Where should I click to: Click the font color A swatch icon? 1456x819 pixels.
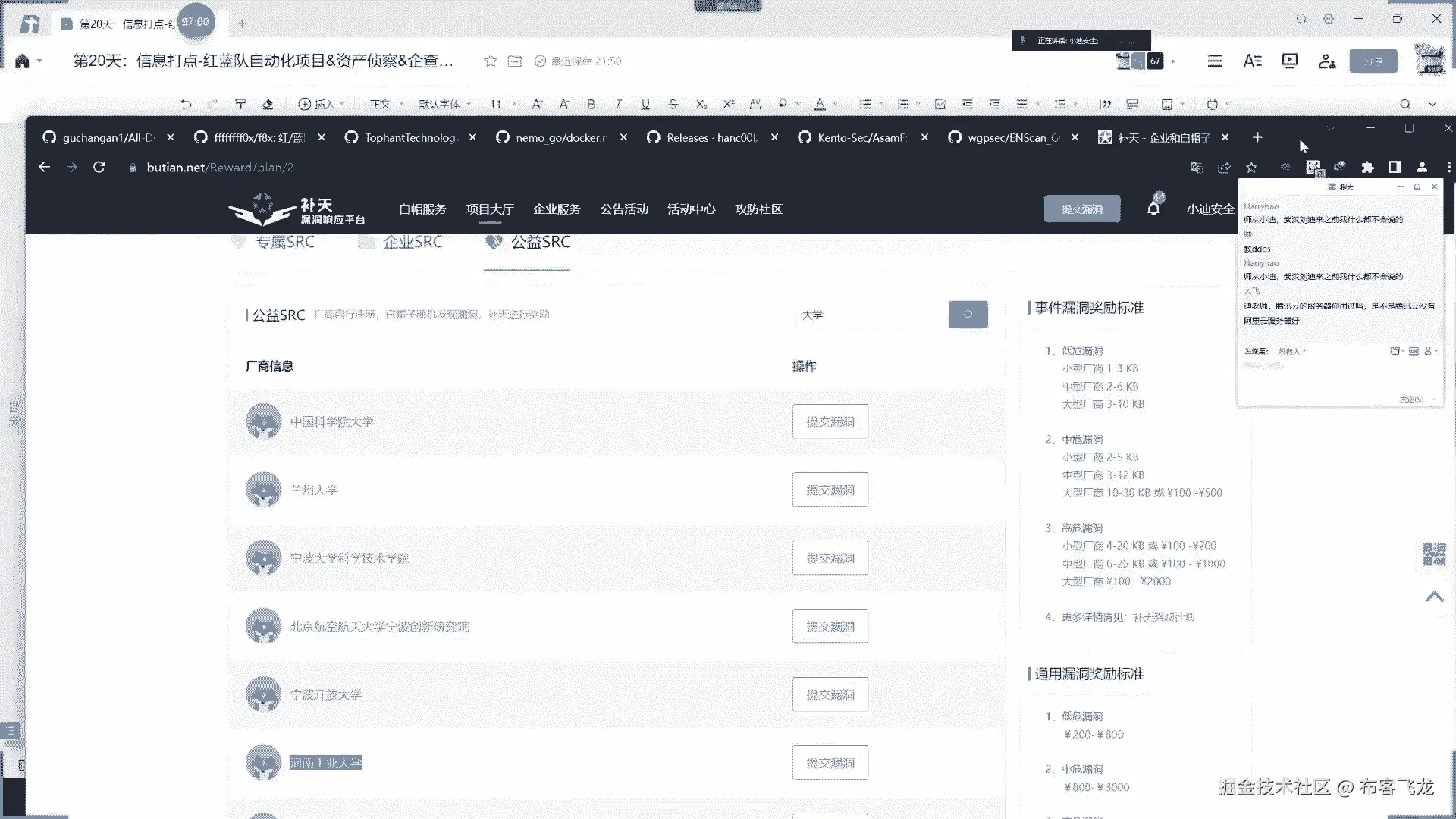point(819,104)
